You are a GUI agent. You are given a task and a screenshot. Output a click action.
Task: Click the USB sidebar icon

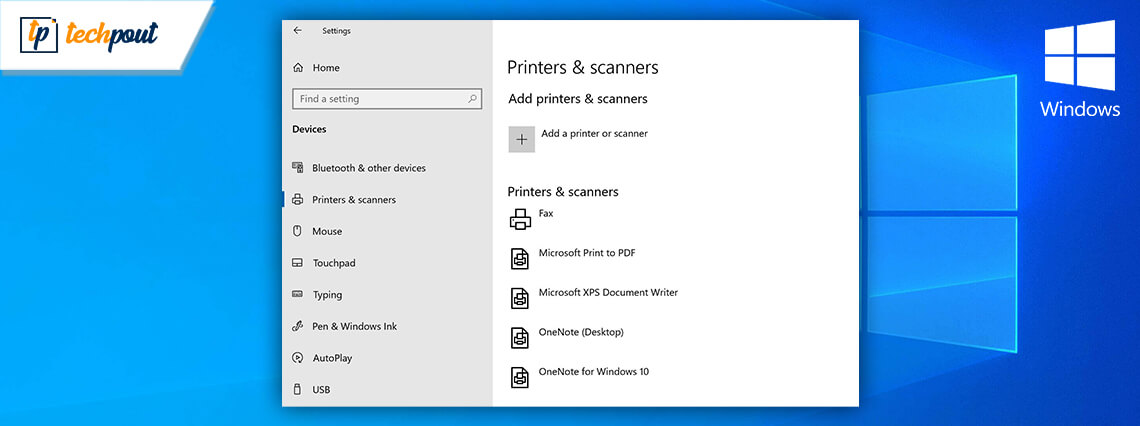297,390
